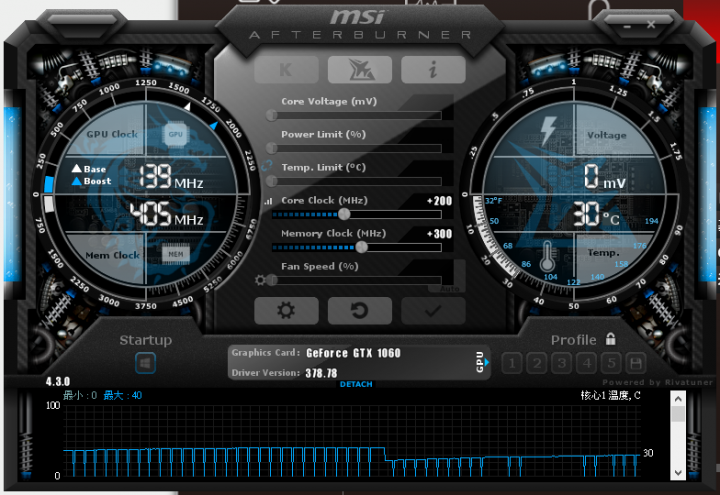Click the 30 °C temperature readout
This screenshot has height=495, width=720.
tap(596, 214)
